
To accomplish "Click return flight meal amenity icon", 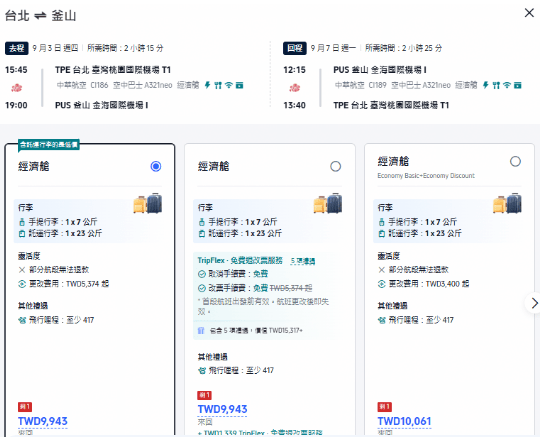I will [496, 85].
